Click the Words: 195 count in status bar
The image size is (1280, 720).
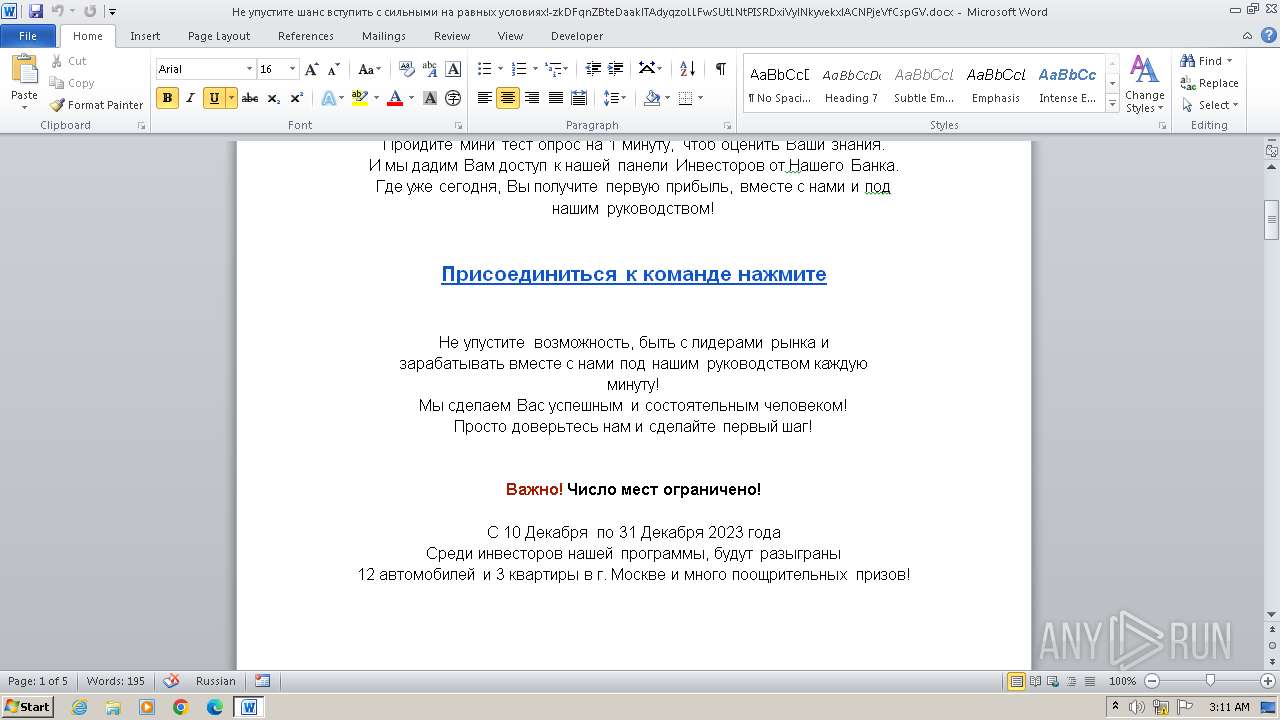click(x=115, y=681)
